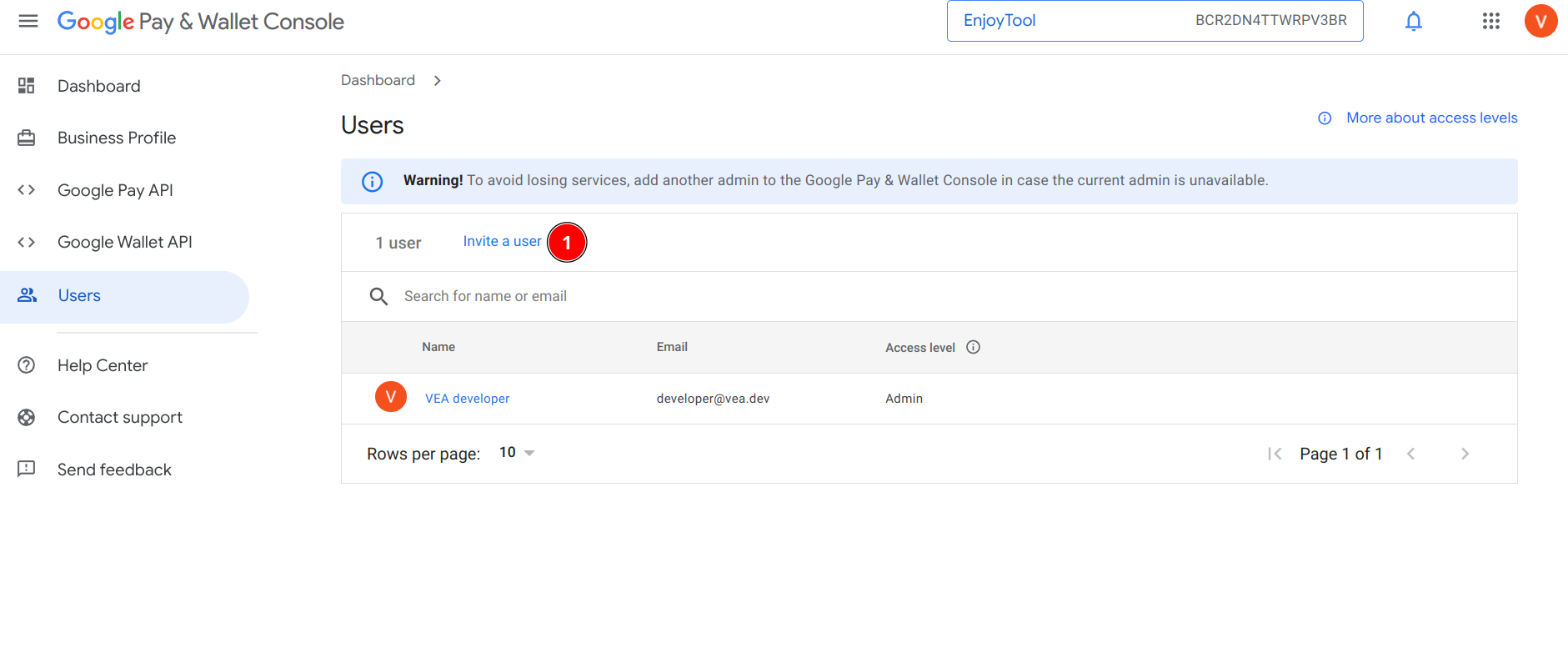Screen dimensions: 1568x648
Task: Click the Users people icon
Action: click(28, 295)
